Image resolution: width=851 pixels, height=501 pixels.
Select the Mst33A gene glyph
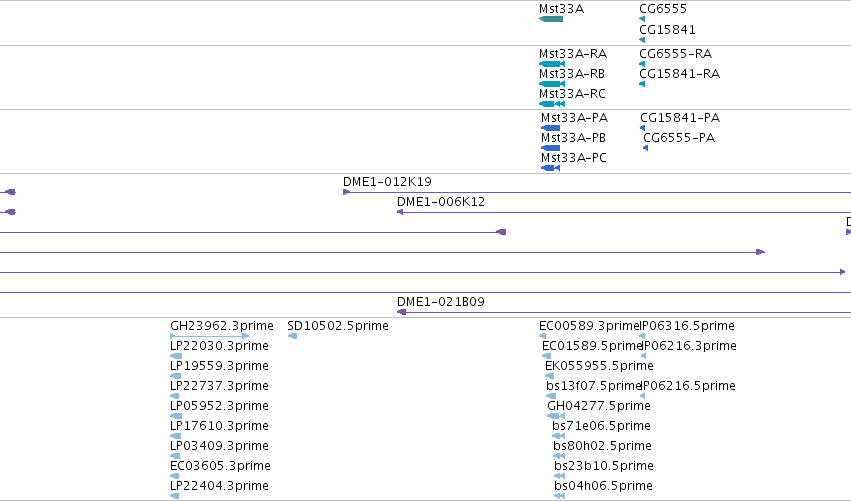coord(551,20)
